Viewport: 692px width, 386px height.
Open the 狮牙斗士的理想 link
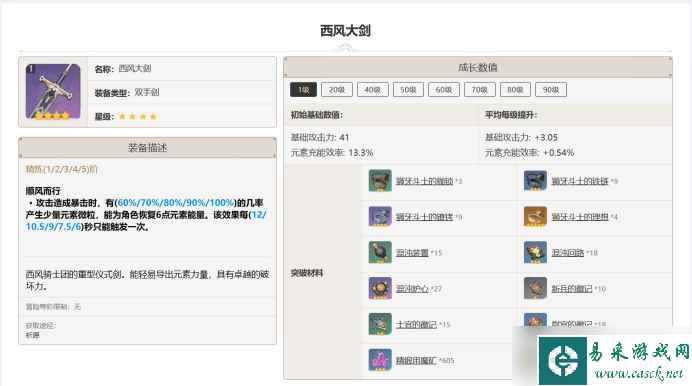coord(580,217)
